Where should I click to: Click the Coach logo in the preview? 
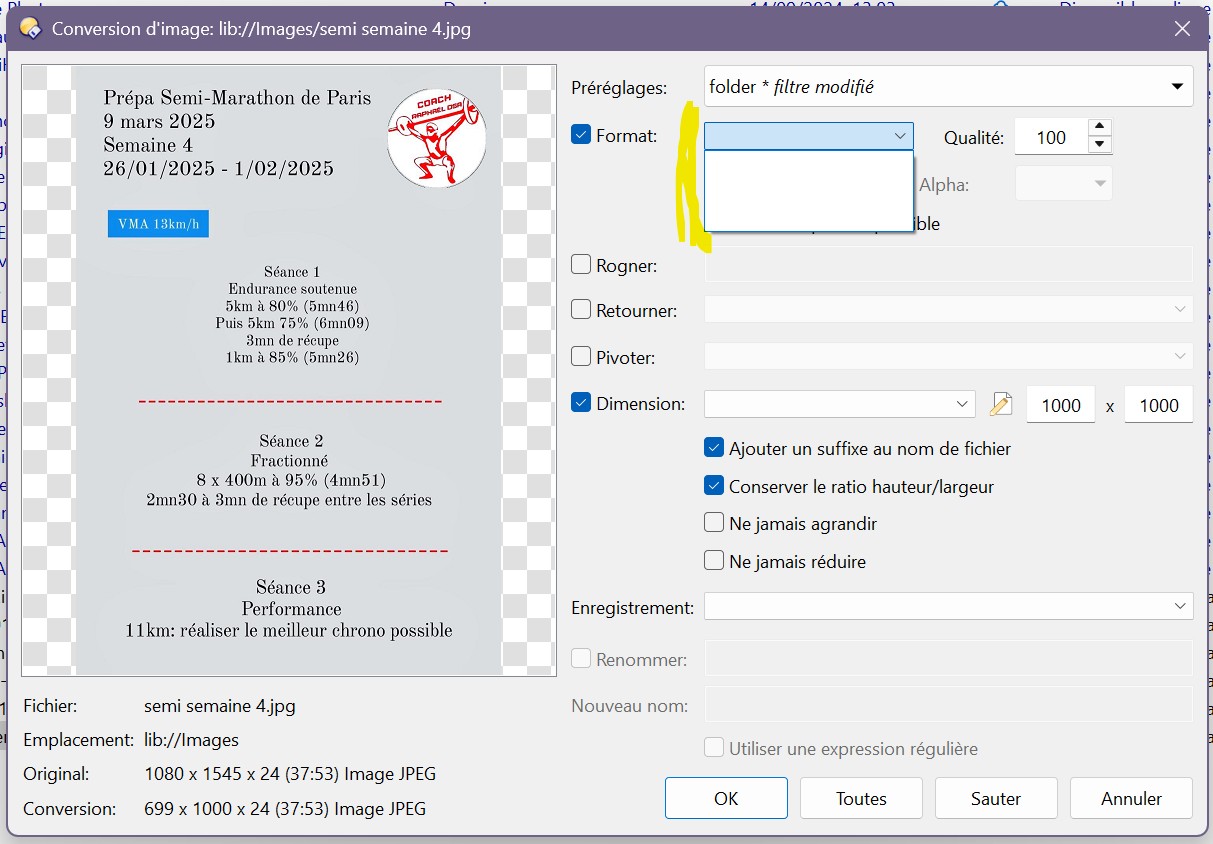click(437, 138)
